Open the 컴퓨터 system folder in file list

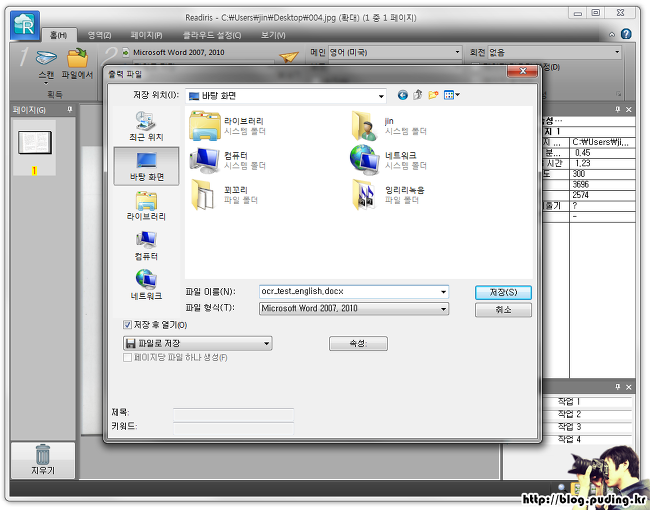click(227, 160)
